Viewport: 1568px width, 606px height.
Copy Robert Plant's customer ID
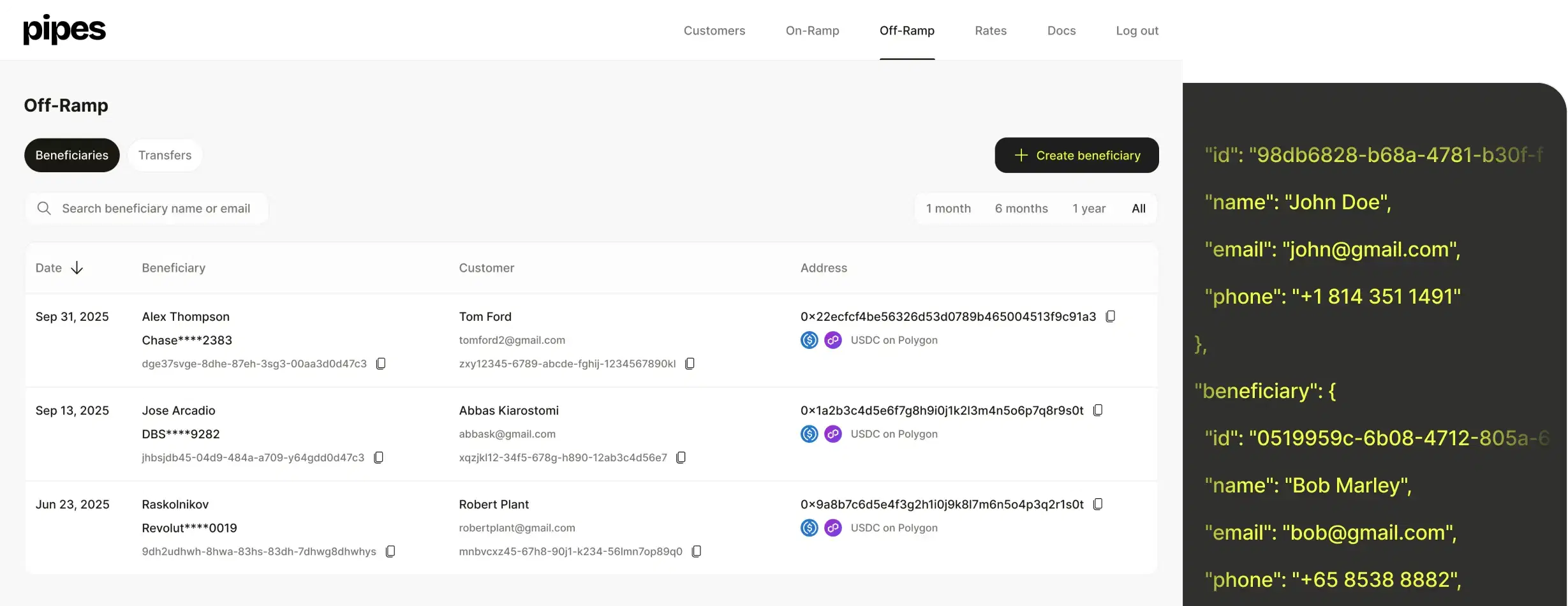point(697,551)
